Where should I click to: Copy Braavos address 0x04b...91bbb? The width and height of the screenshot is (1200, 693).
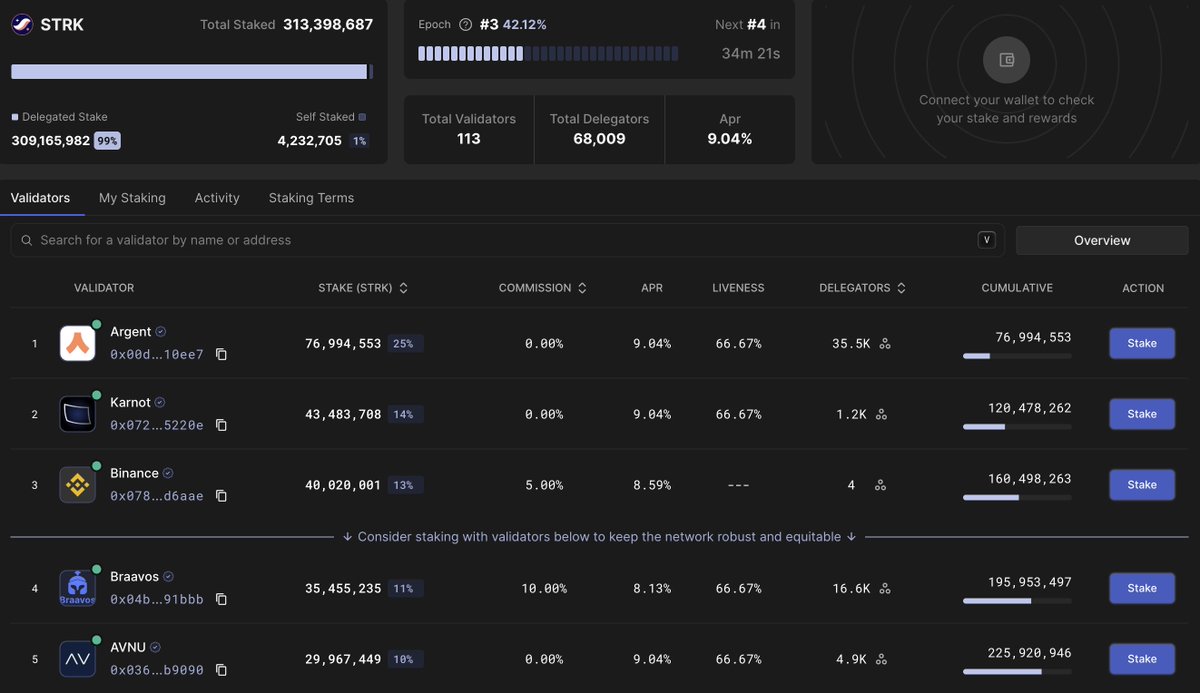[222, 600]
